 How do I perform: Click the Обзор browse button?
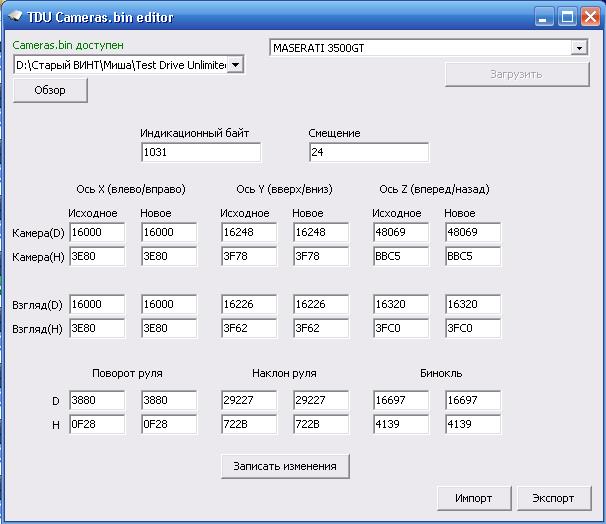pyautogui.click(x=50, y=91)
